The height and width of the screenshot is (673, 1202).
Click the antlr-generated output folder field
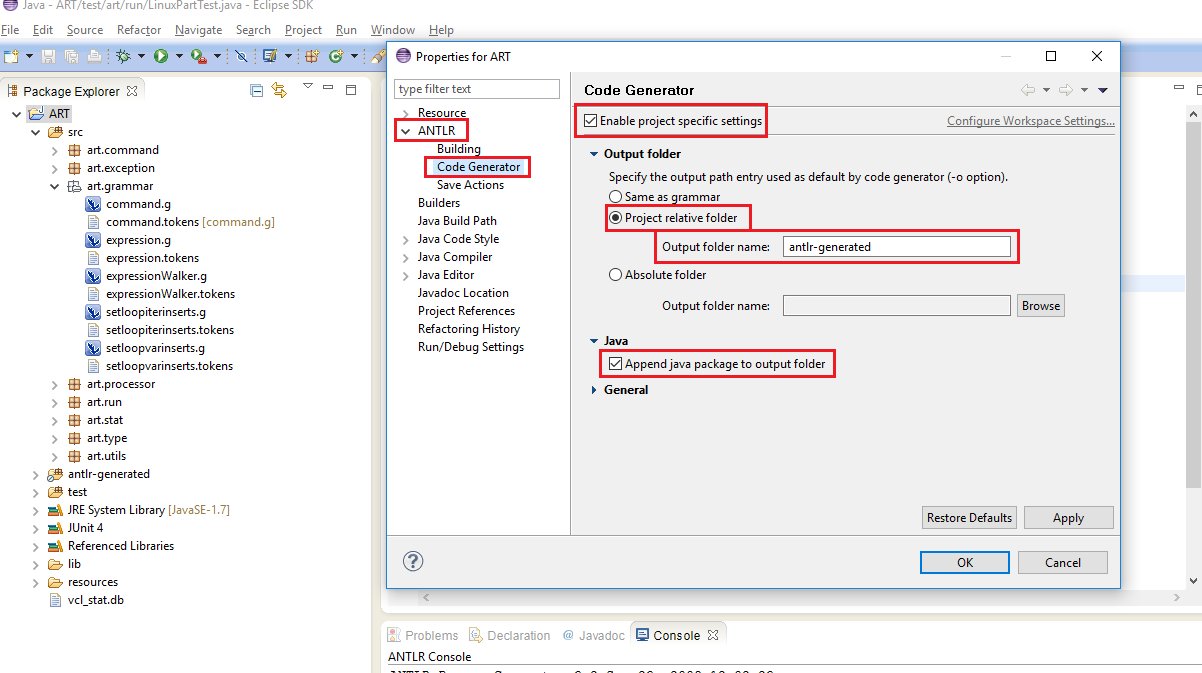tap(896, 247)
